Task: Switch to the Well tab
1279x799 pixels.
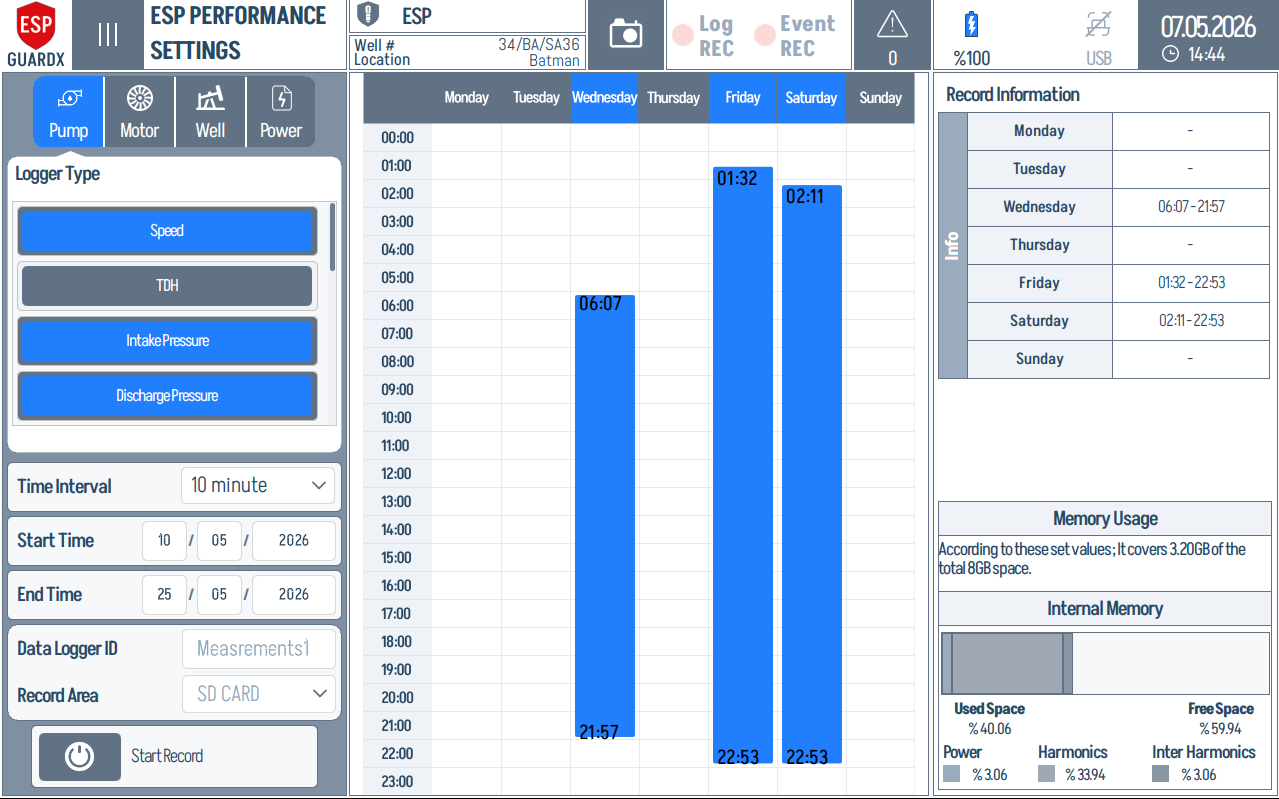Action: tap(210, 112)
